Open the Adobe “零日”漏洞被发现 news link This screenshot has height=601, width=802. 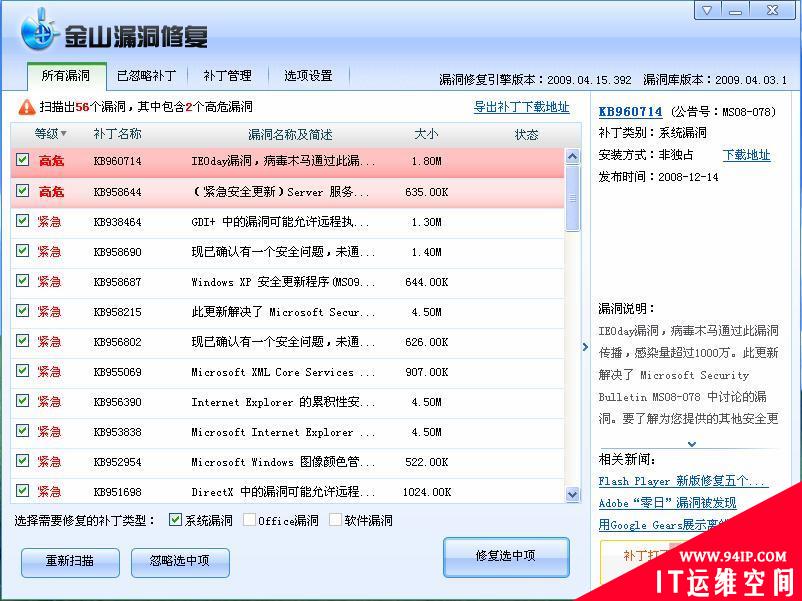(667, 503)
